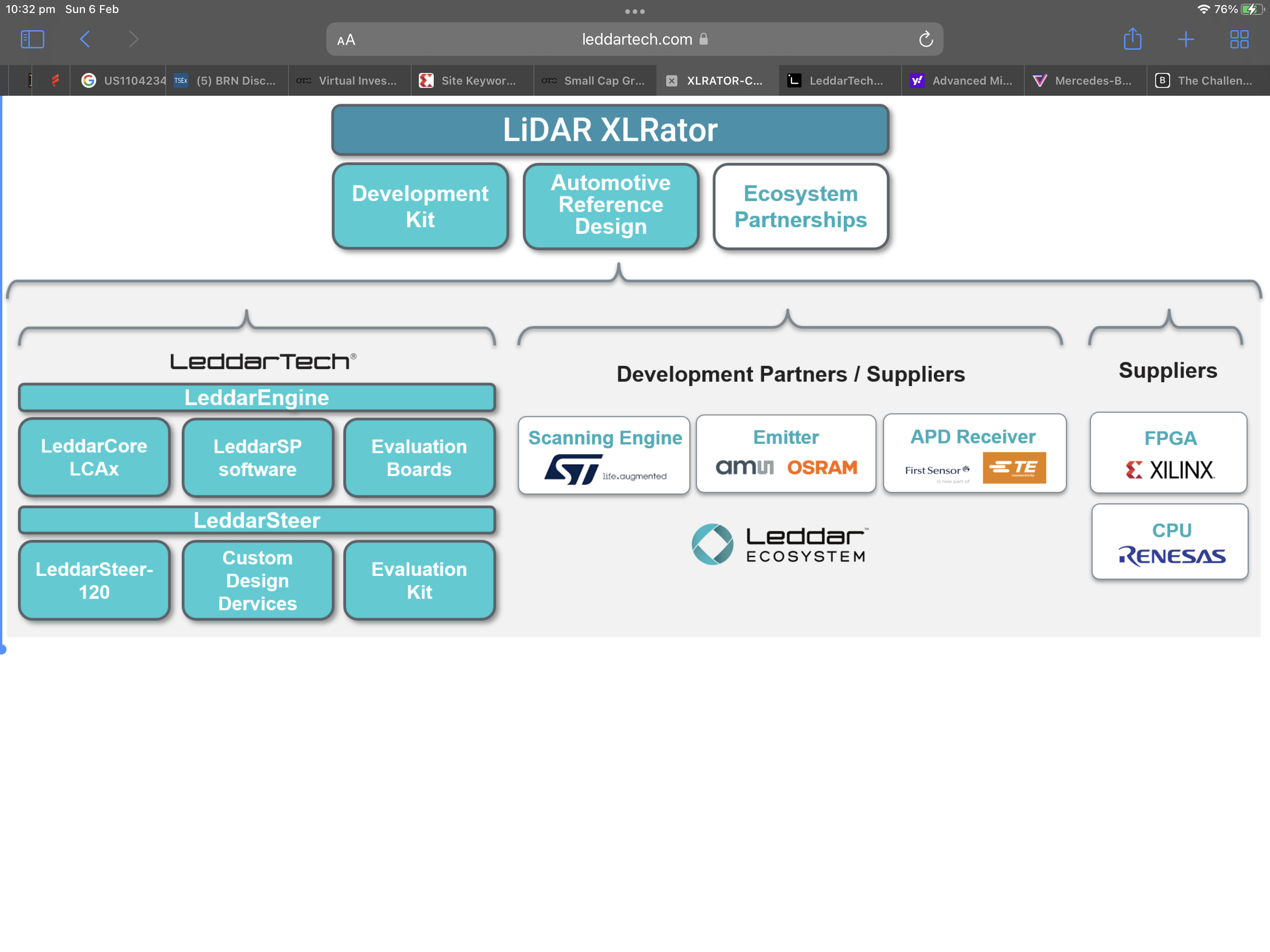Click the Custom Design Devices box

258,581
